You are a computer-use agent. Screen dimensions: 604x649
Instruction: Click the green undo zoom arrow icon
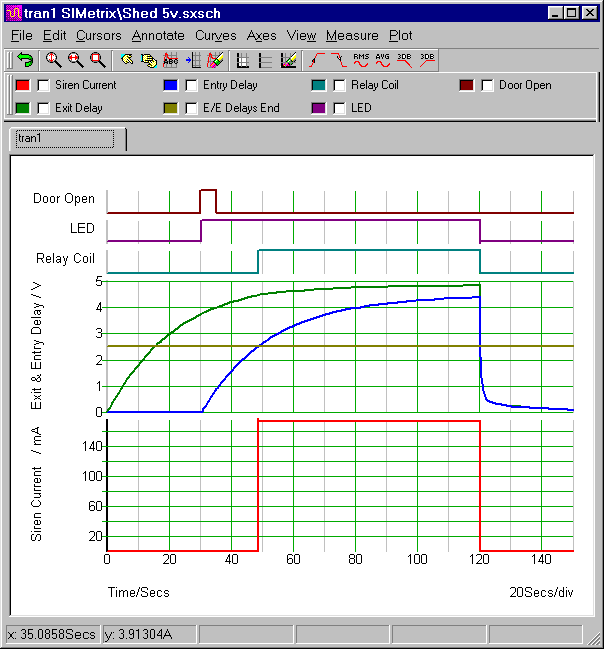click(26, 60)
